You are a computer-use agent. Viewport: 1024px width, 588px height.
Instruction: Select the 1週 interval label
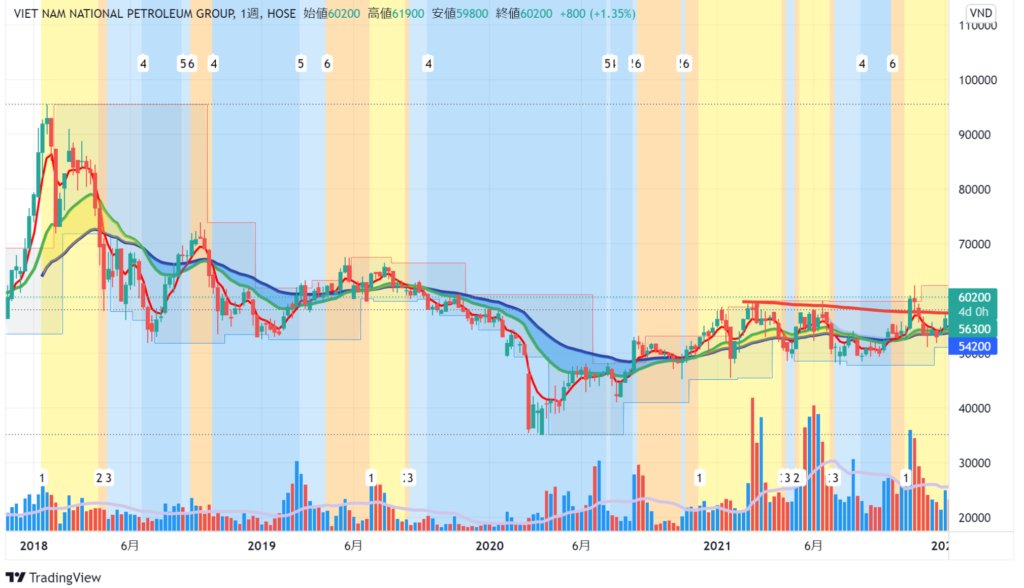coord(249,13)
